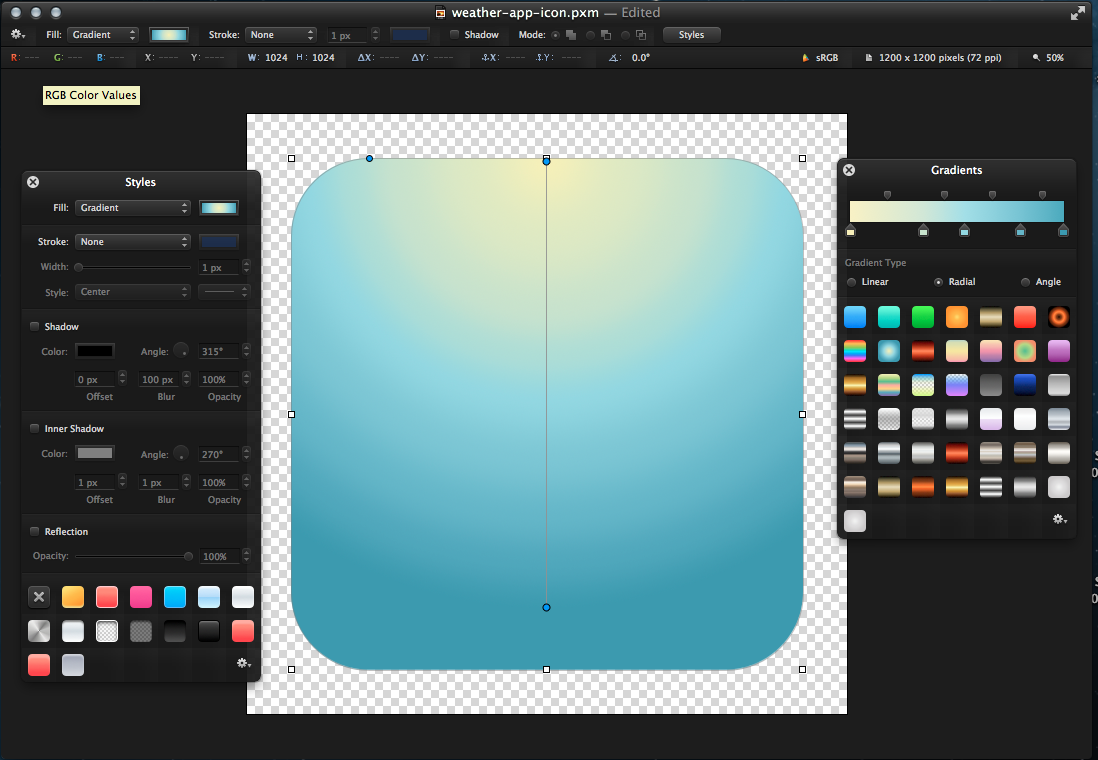This screenshot has height=760, width=1098.
Task: Open the Stroke None dropdown in the toolbar
Action: point(280,33)
